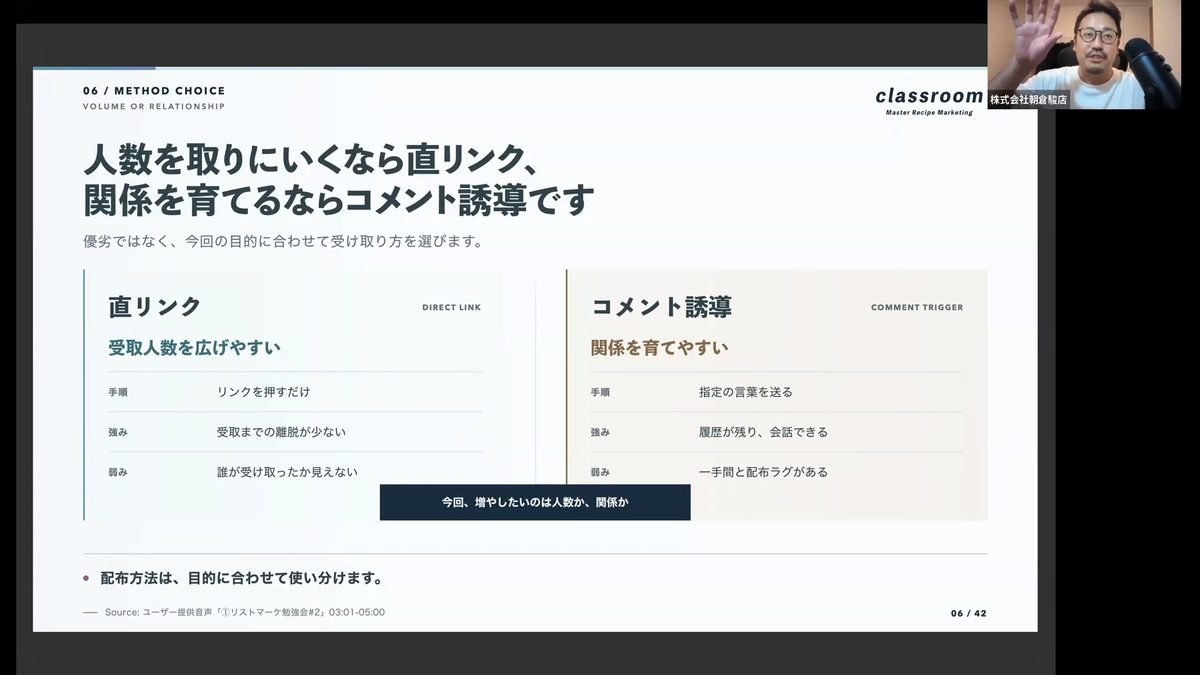This screenshot has height=675, width=1200.
Task: Click the text リンクを押すだけ
Action: coord(263,392)
